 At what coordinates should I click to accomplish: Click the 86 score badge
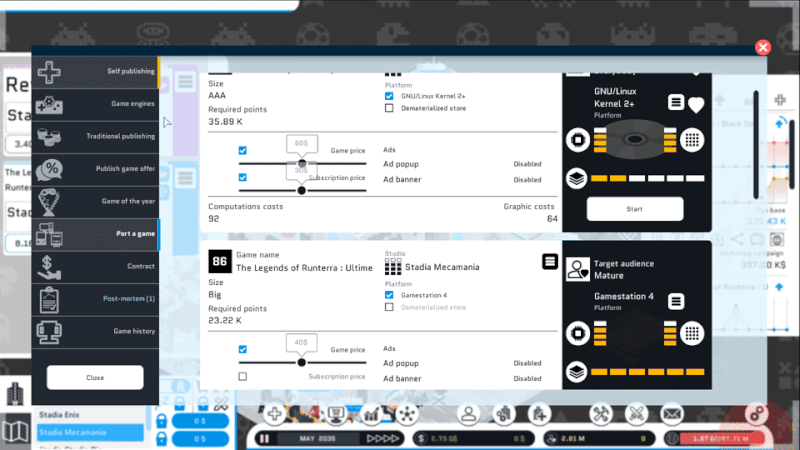click(x=220, y=262)
